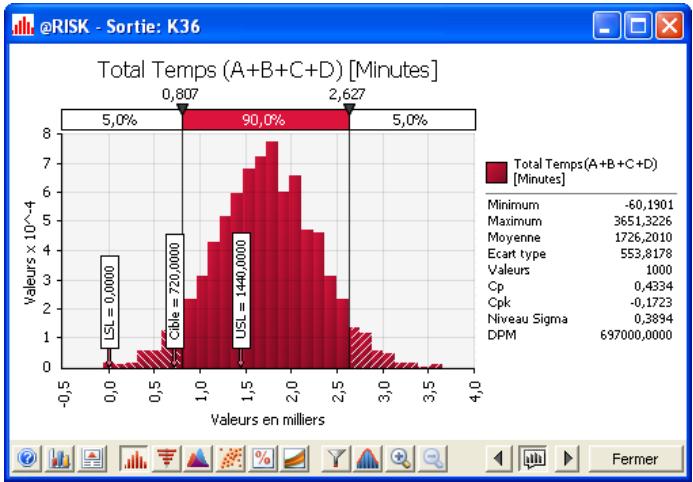Maximize the @RISK Sortie K36 window
Screen dimensions: 693x482
(x=638, y=26)
